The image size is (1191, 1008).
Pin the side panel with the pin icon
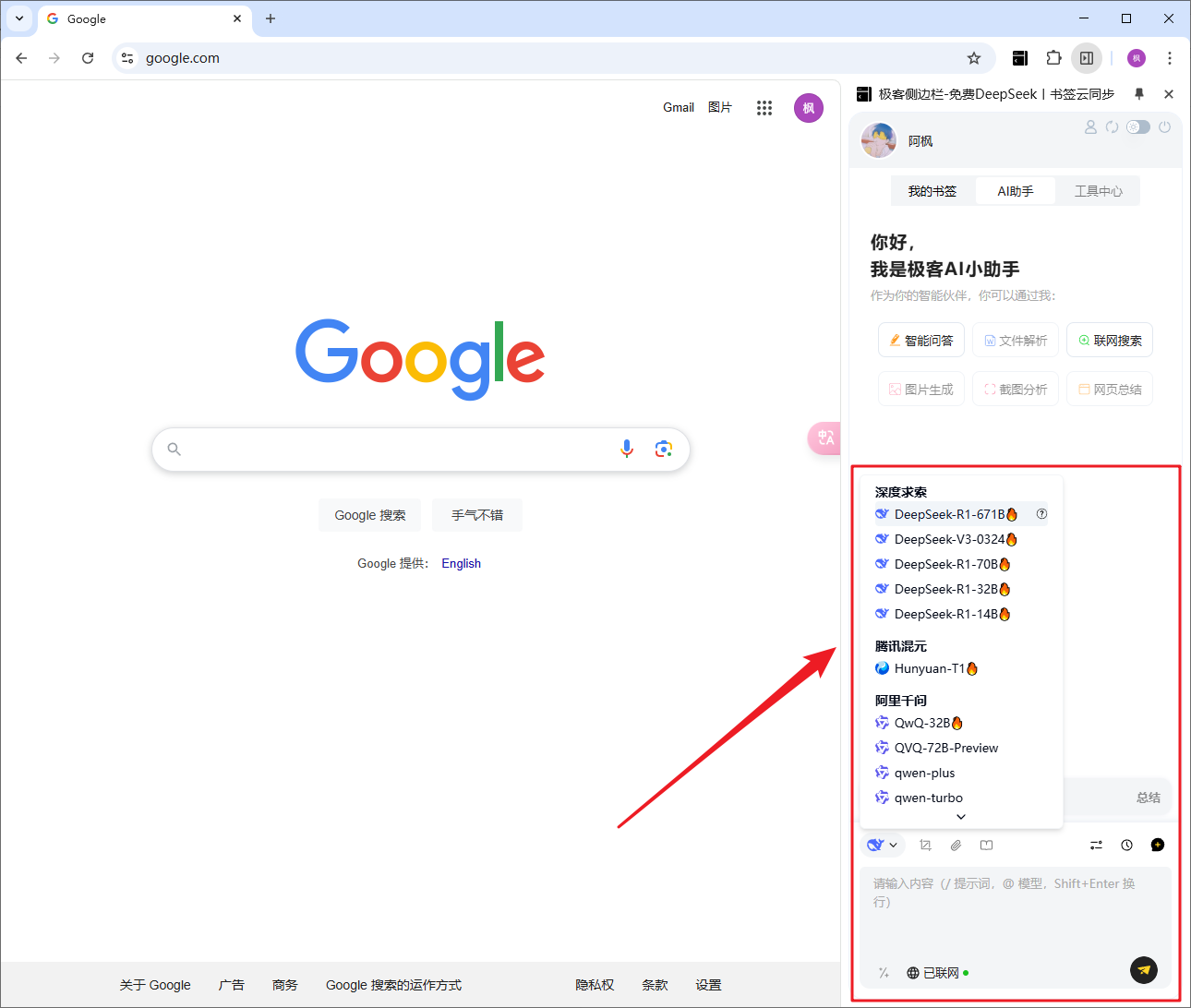tap(1139, 94)
